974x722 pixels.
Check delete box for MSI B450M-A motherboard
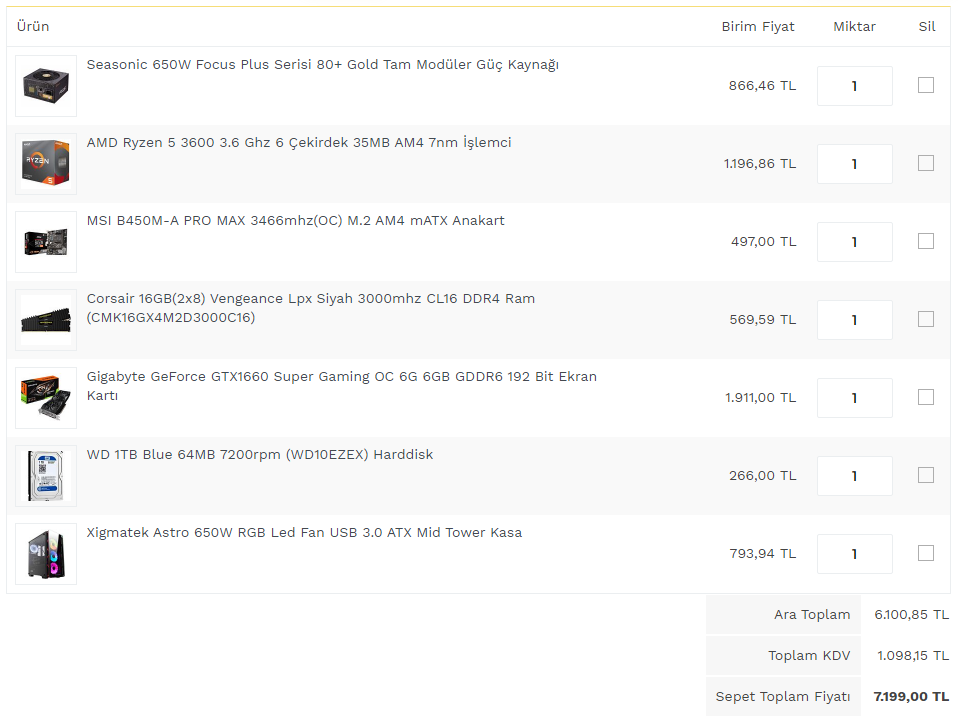tap(926, 241)
